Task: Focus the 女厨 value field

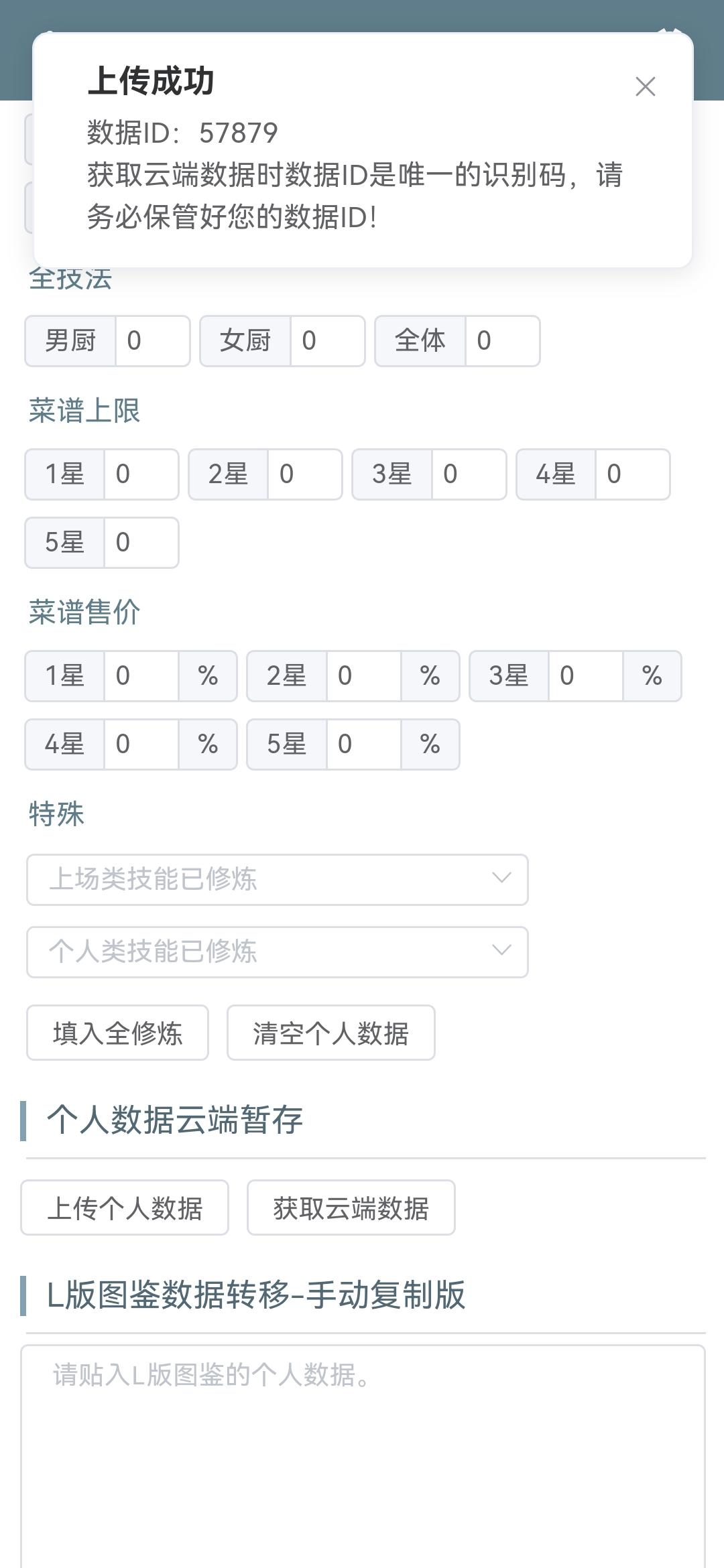Action: pyautogui.click(x=328, y=341)
